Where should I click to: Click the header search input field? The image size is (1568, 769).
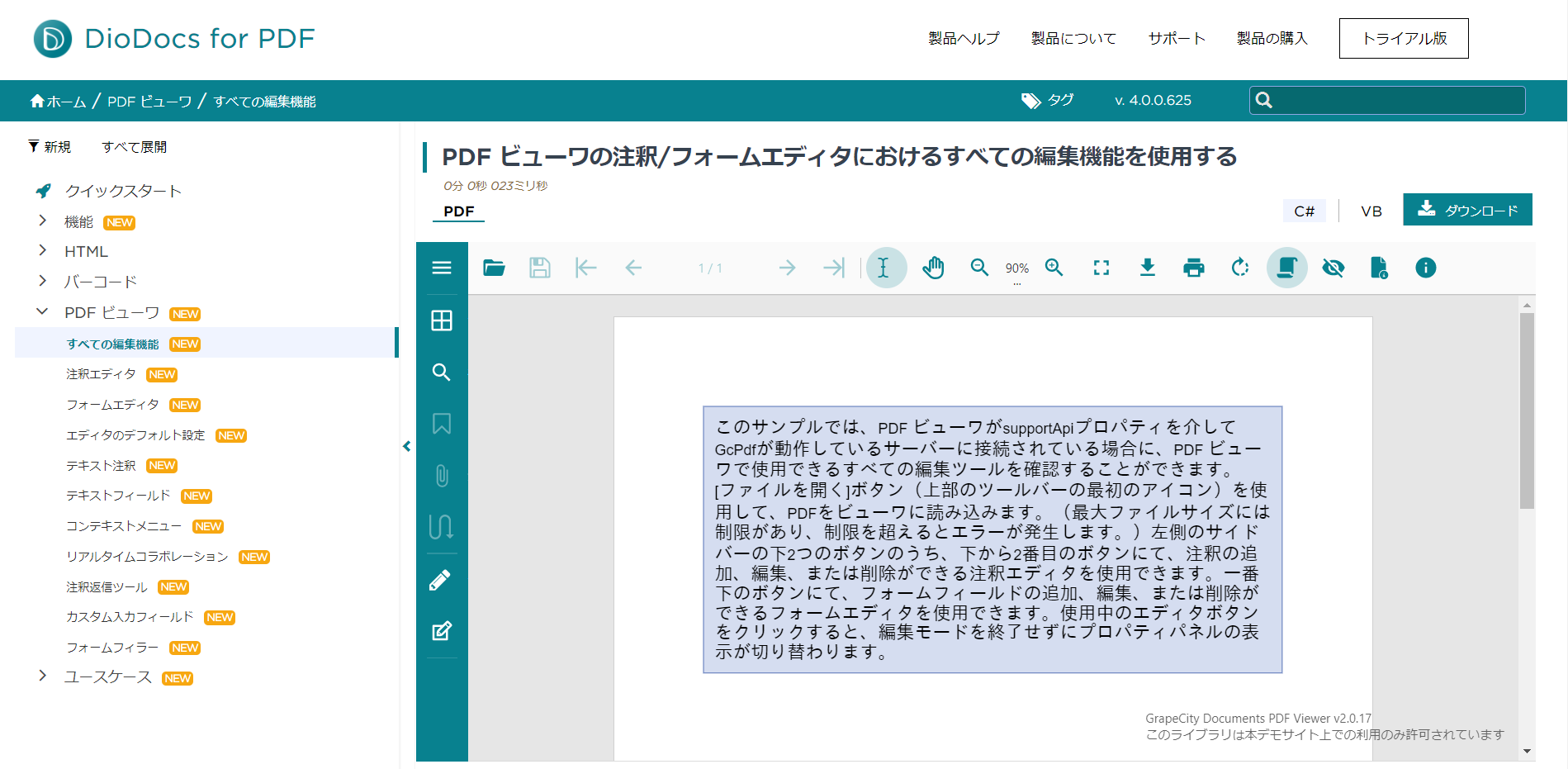pyautogui.click(x=1387, y=101)
